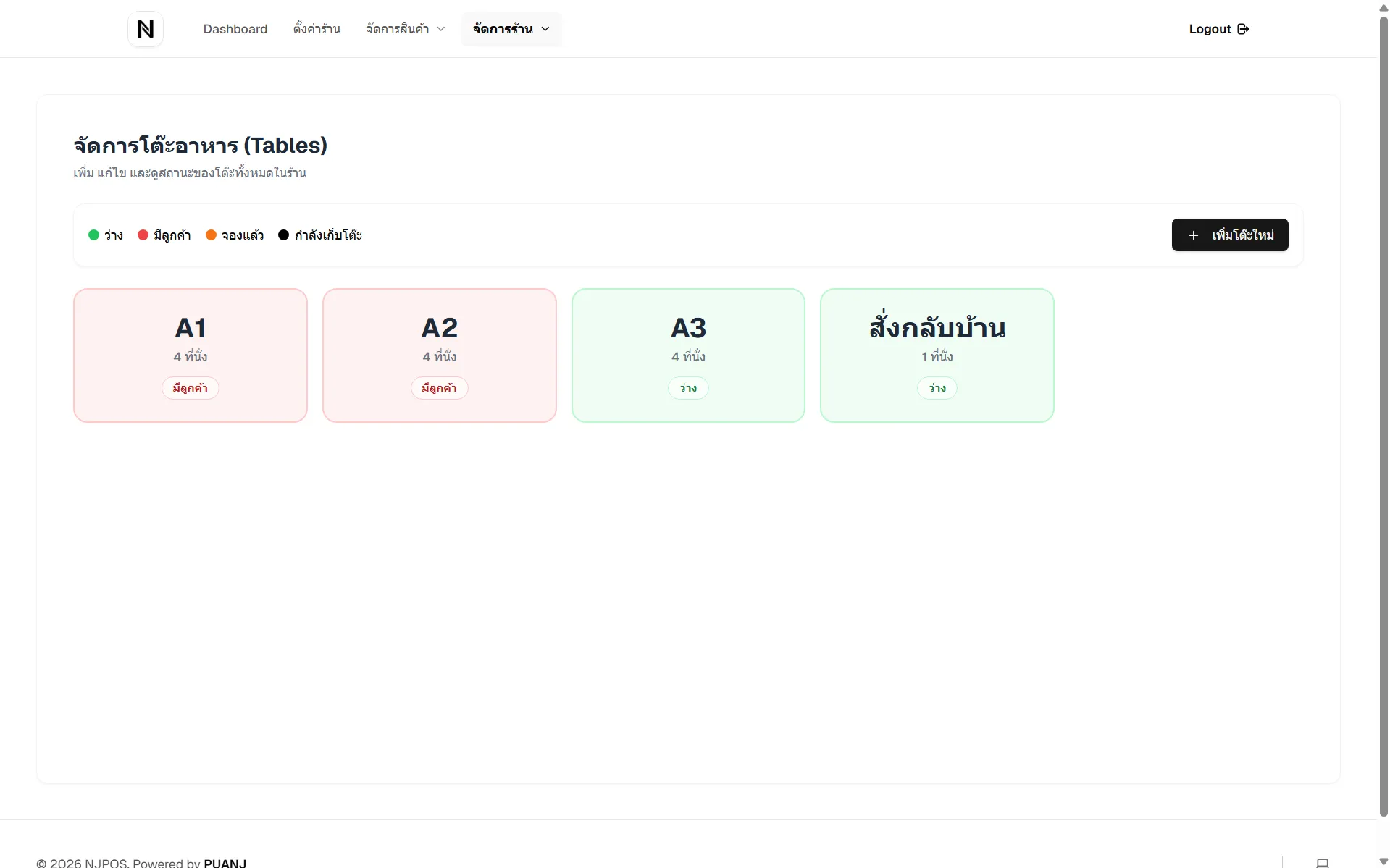Image resolution: width=1390 pixels, height=868 pixels.
Task: Select the A1 table card
Action: (x=191, y=355)
